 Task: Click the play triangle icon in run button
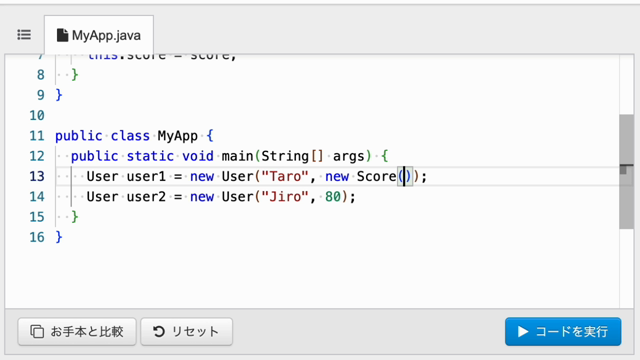[523, 331]
